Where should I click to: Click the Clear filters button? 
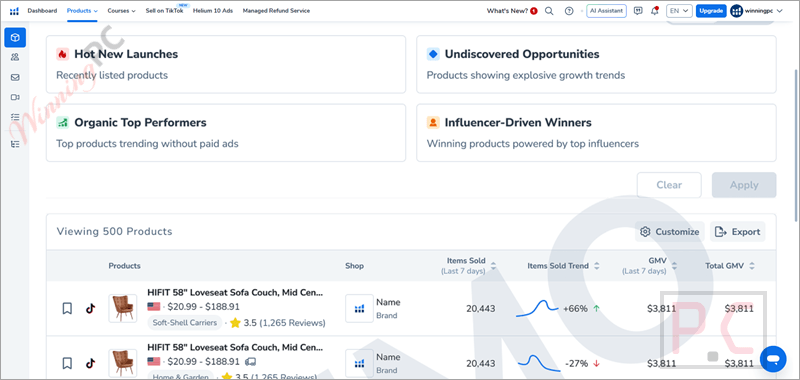pyautogui.click(x=669, y=185)
